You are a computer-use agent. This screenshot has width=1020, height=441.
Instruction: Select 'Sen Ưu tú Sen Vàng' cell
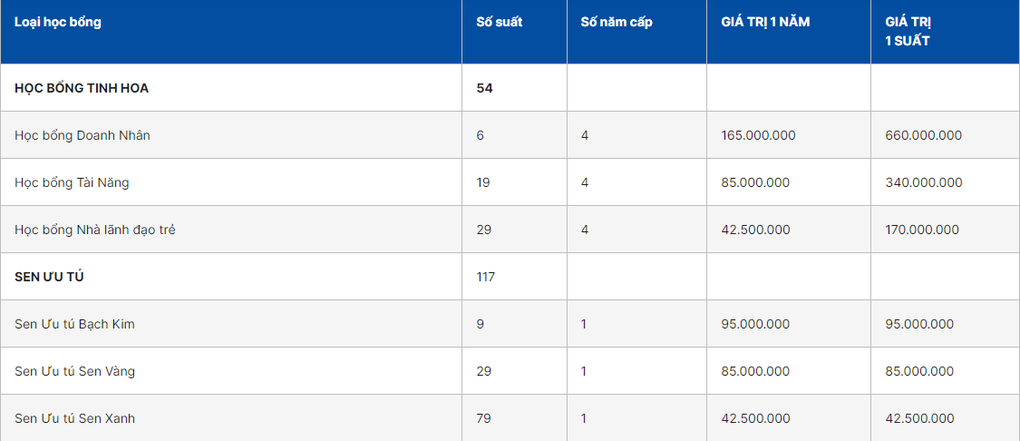[x=75, y=371]
